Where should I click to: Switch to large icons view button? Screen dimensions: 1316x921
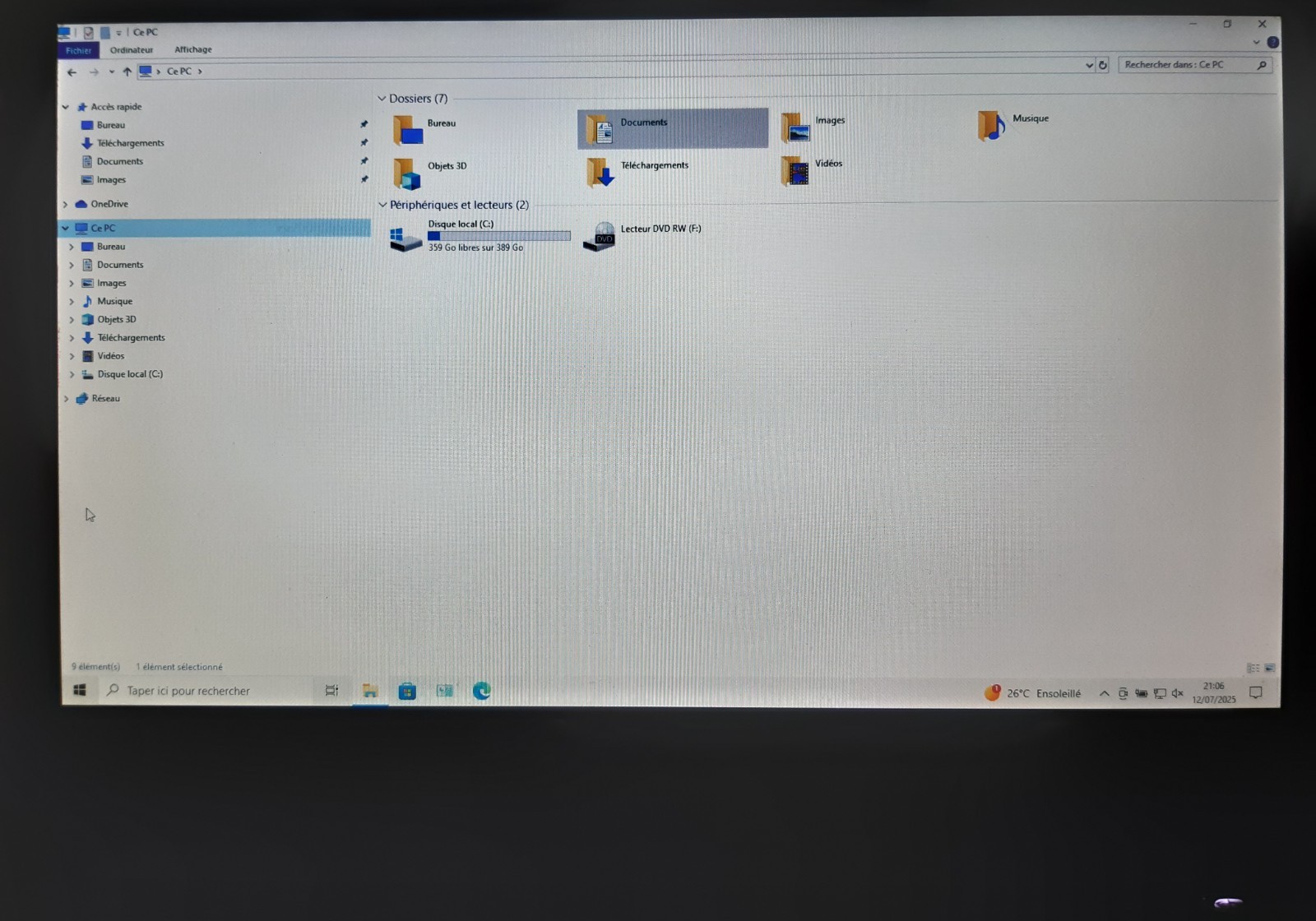point(1270,668)
